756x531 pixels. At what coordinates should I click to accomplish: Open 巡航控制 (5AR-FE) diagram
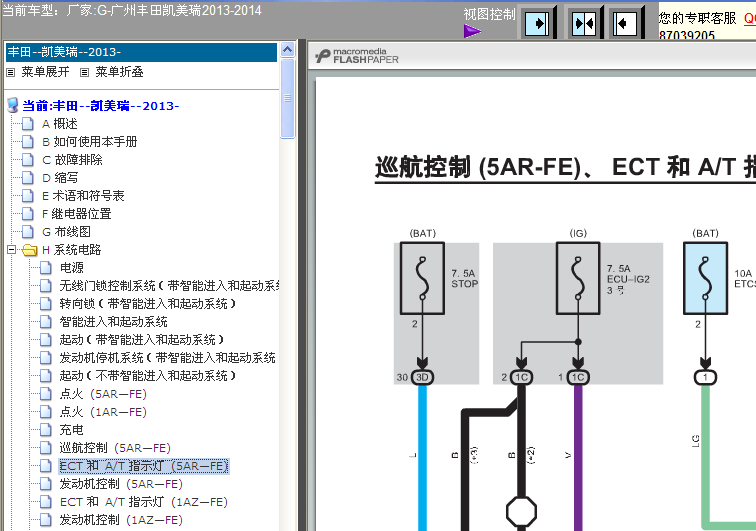[x=115, y=448]
